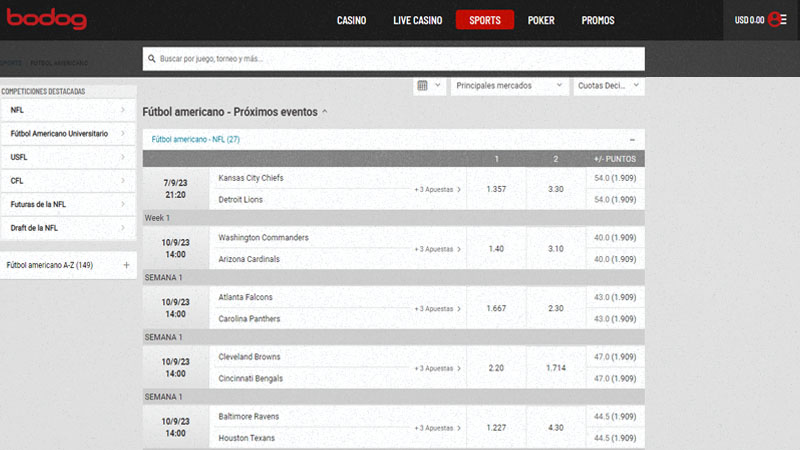The width and height of the screenshot is (800, 450).
Task: Open the user account profile icon
Action: pyautogui.click(x=778, y=20)
